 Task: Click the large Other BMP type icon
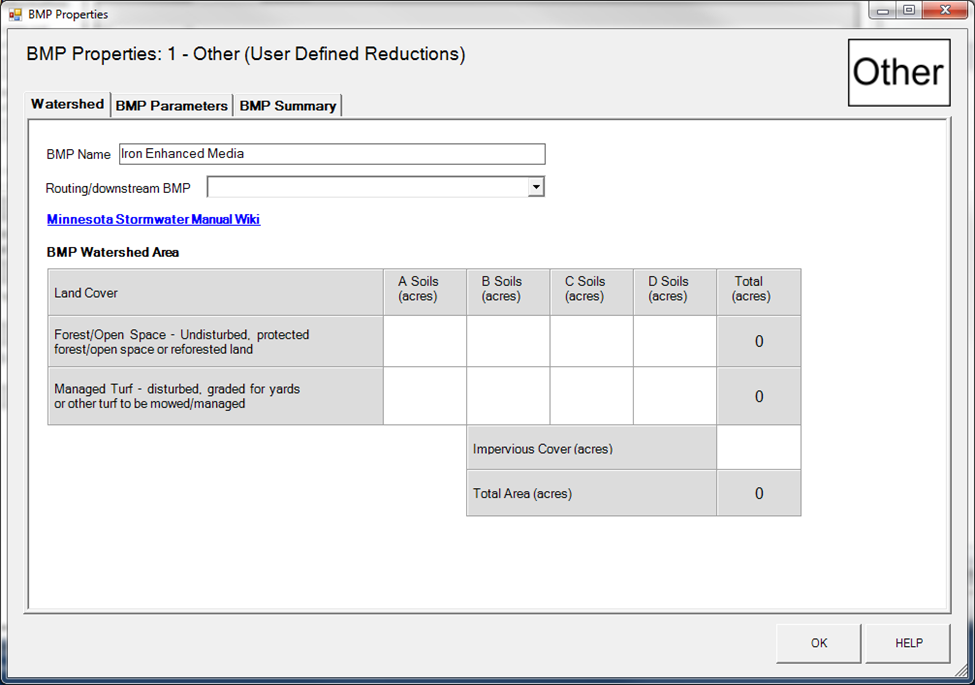coord(898,72)
